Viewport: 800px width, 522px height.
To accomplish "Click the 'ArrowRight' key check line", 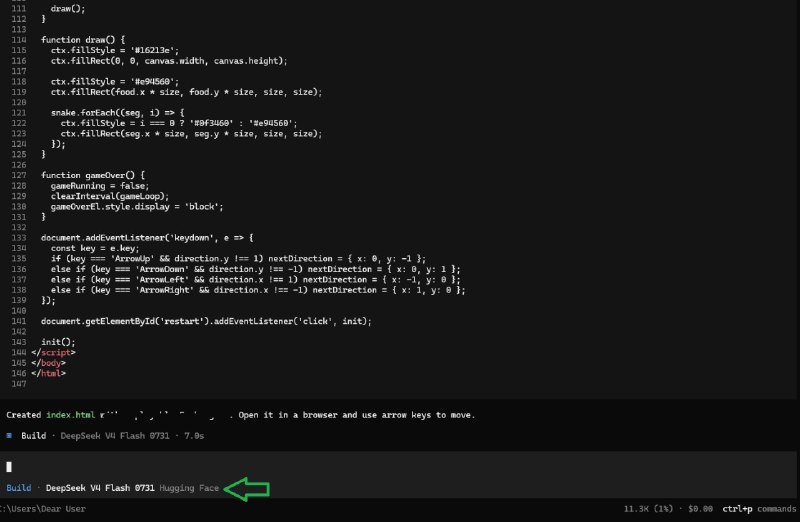I will click(x=258, y=290).
